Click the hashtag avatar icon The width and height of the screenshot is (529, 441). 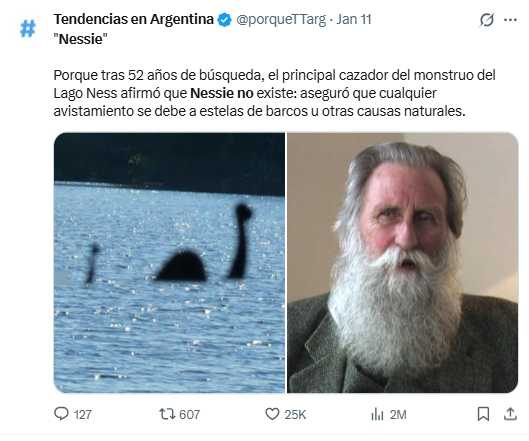[28, 28]
